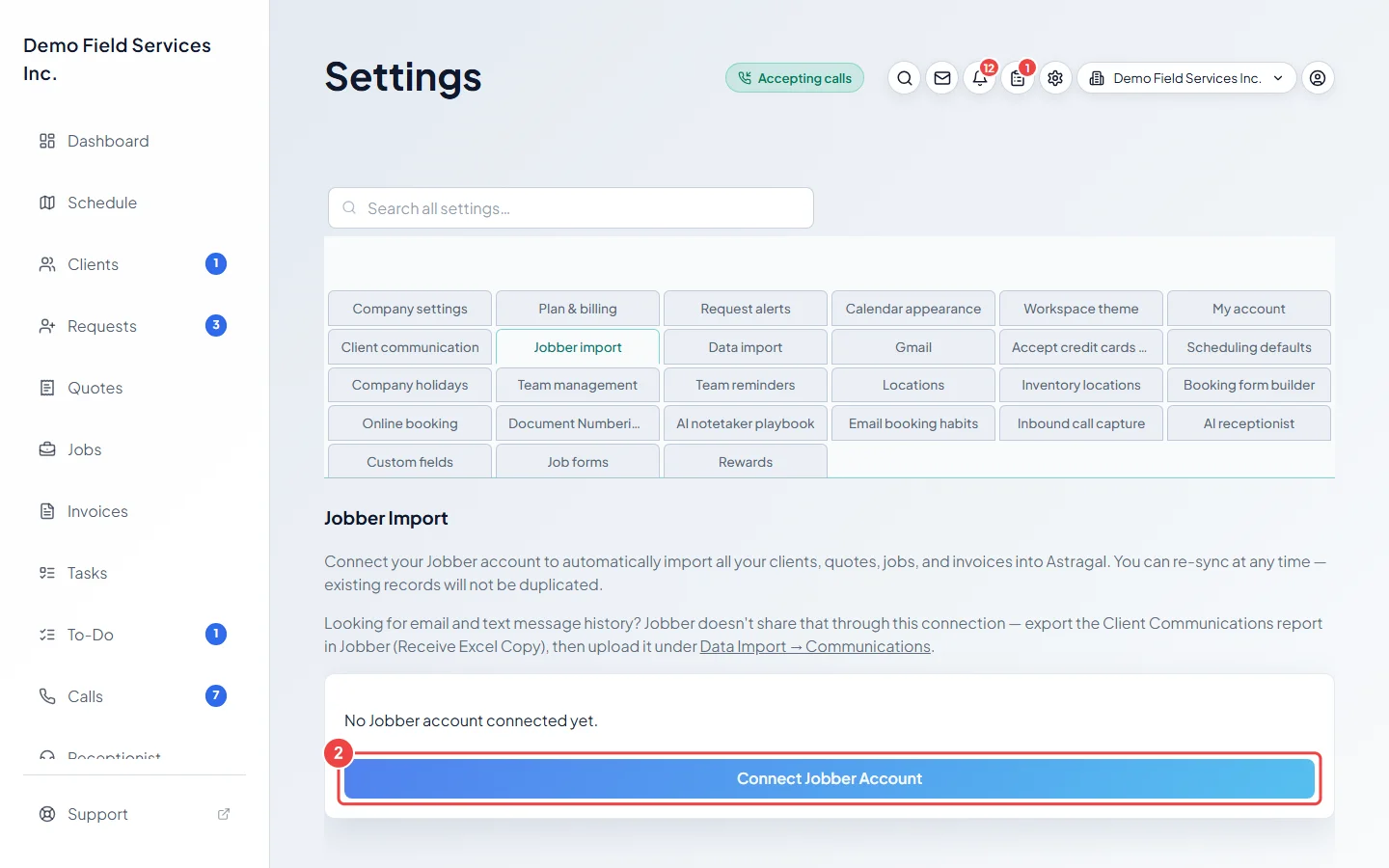This screenshot has height=868, width=1389.
Task: Open the Custom fields tab
Action: 410,462
